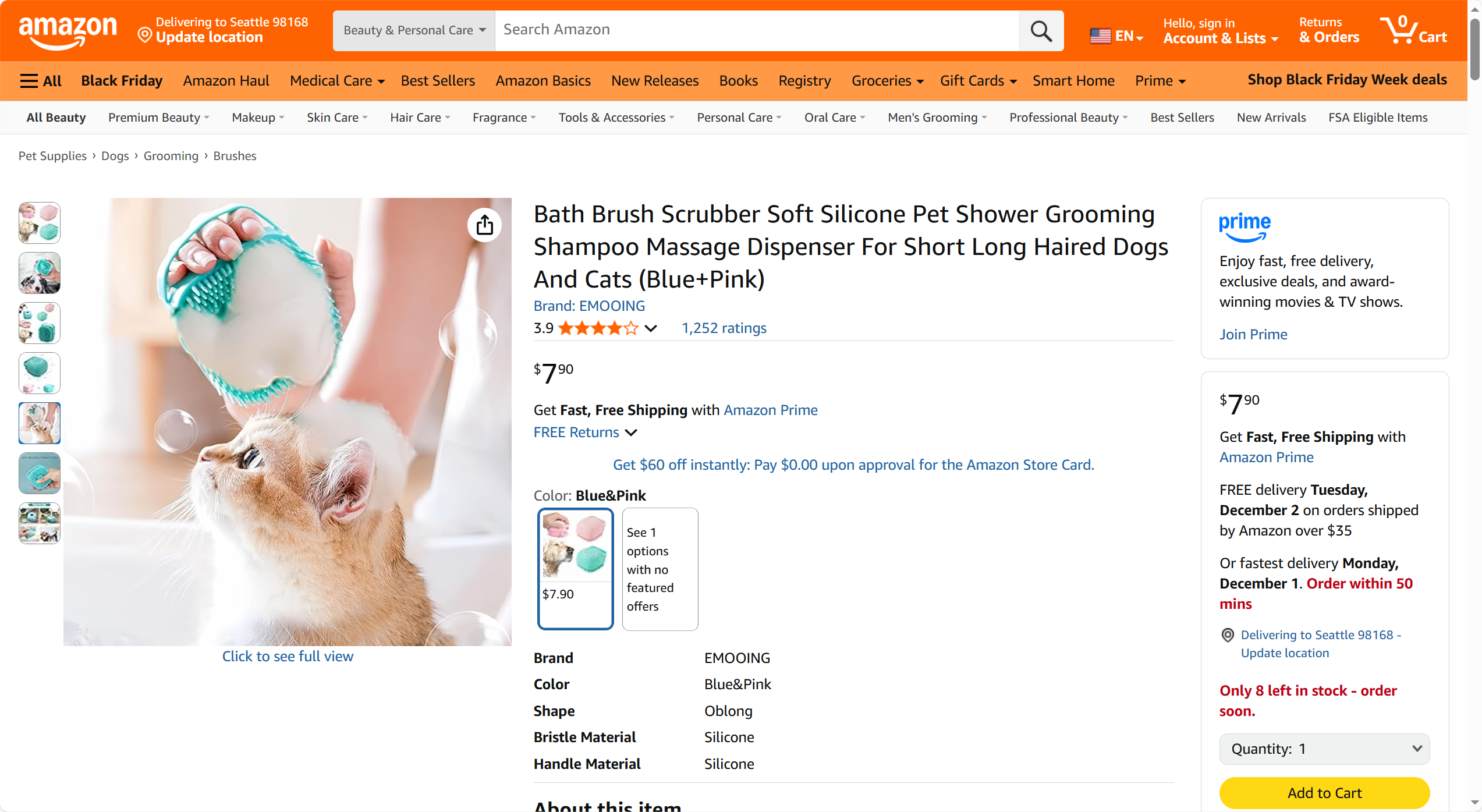1482x812 pixels.
Task: Select the Blue&Pink color swatch
Action: [575, 568]
